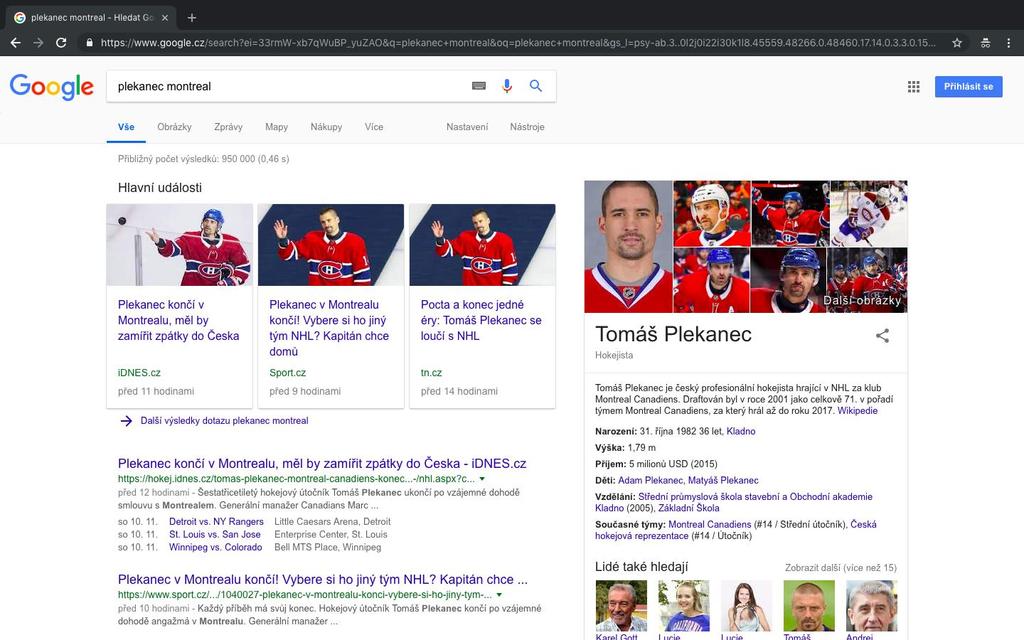This screenshot has width=1024, height=640.
Task: Close the plekanec montreal browser tab
Action: 165,18
